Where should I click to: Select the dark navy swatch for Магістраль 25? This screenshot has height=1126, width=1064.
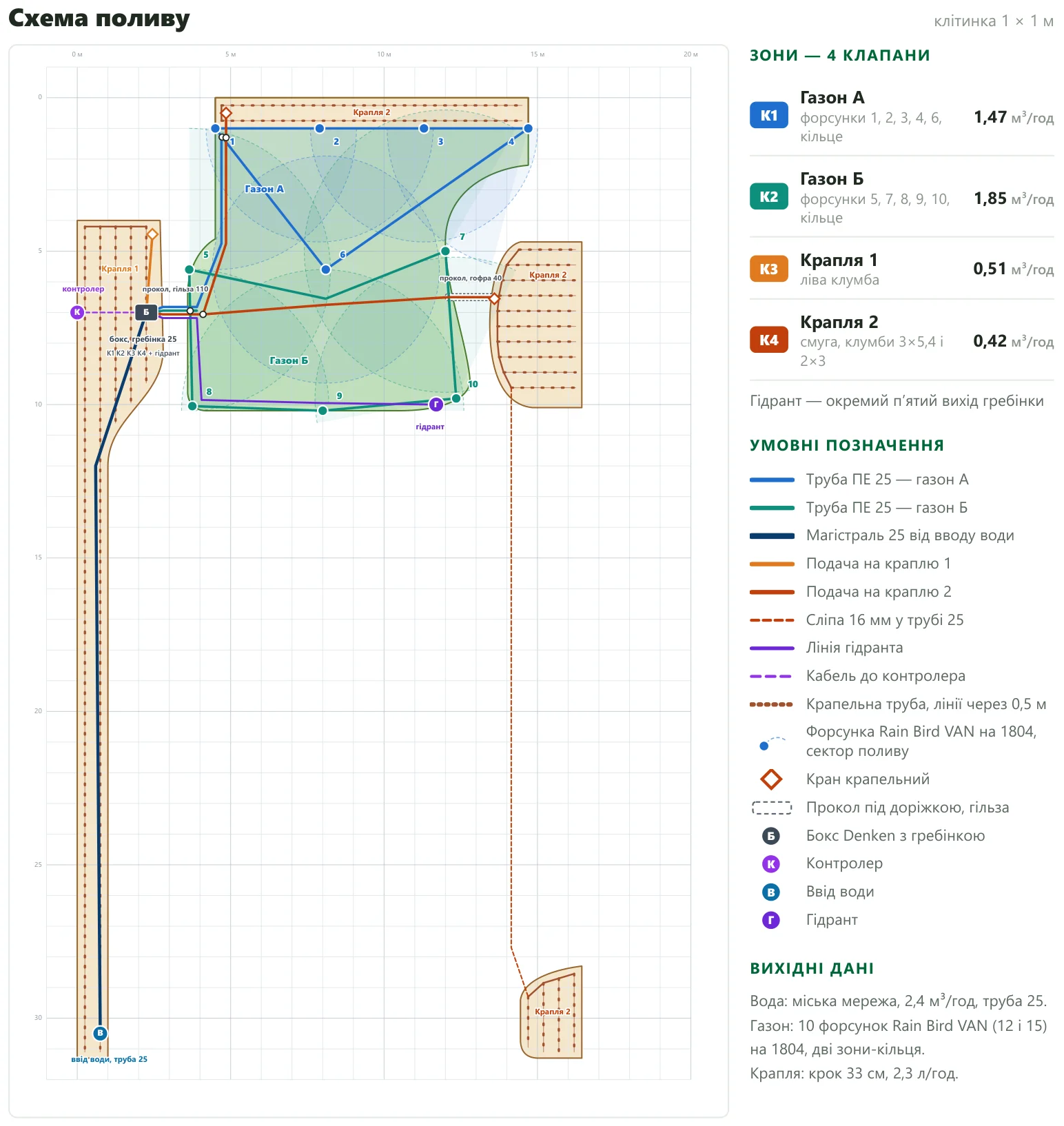(772, 535)
